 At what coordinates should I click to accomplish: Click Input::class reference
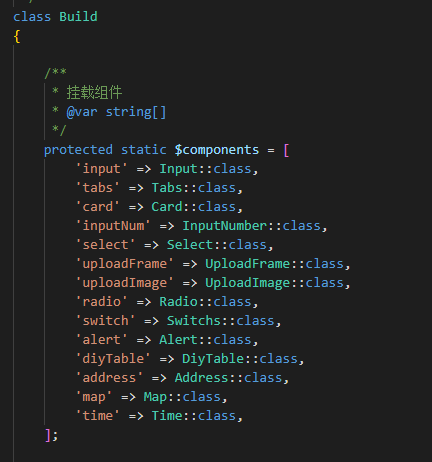(x=205, y=169)
